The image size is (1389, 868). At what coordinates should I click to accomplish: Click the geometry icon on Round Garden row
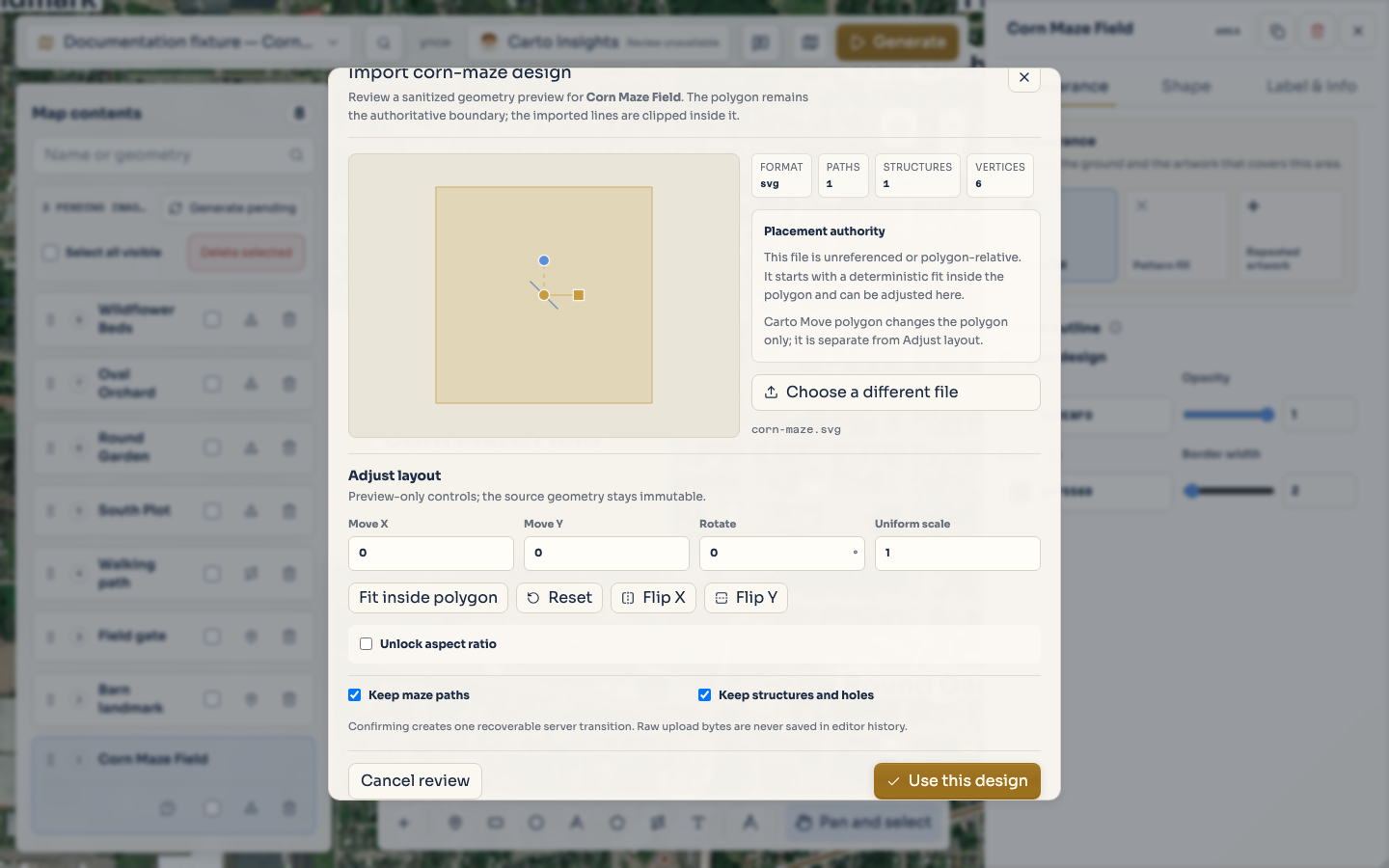(x=251, y=448)
